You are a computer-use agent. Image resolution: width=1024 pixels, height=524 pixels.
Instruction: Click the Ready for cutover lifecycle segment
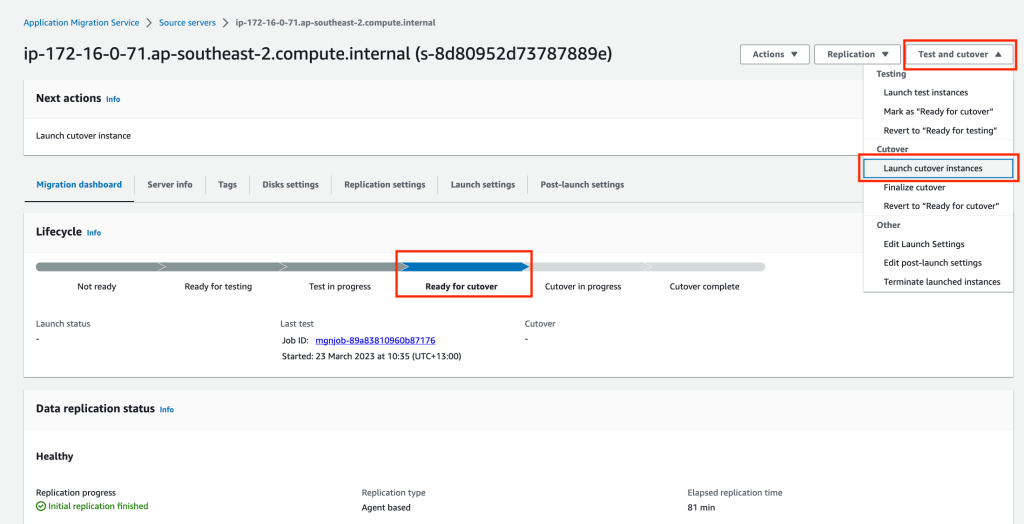tap(463, 267)
